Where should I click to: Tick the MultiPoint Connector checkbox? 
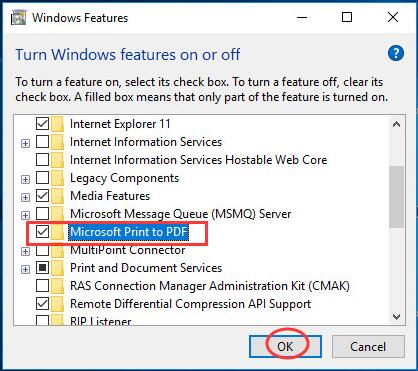[42, 250]
